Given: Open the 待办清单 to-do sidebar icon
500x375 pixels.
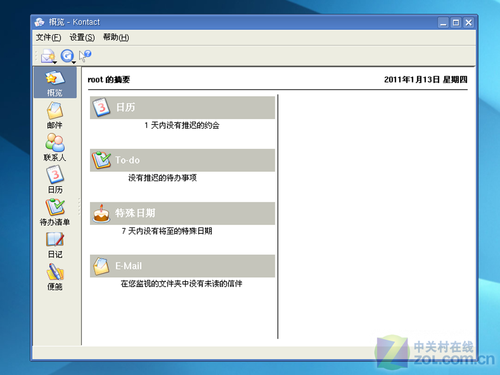Looking at the screenshot, I should pyautogui.click(x=55, y=212).
